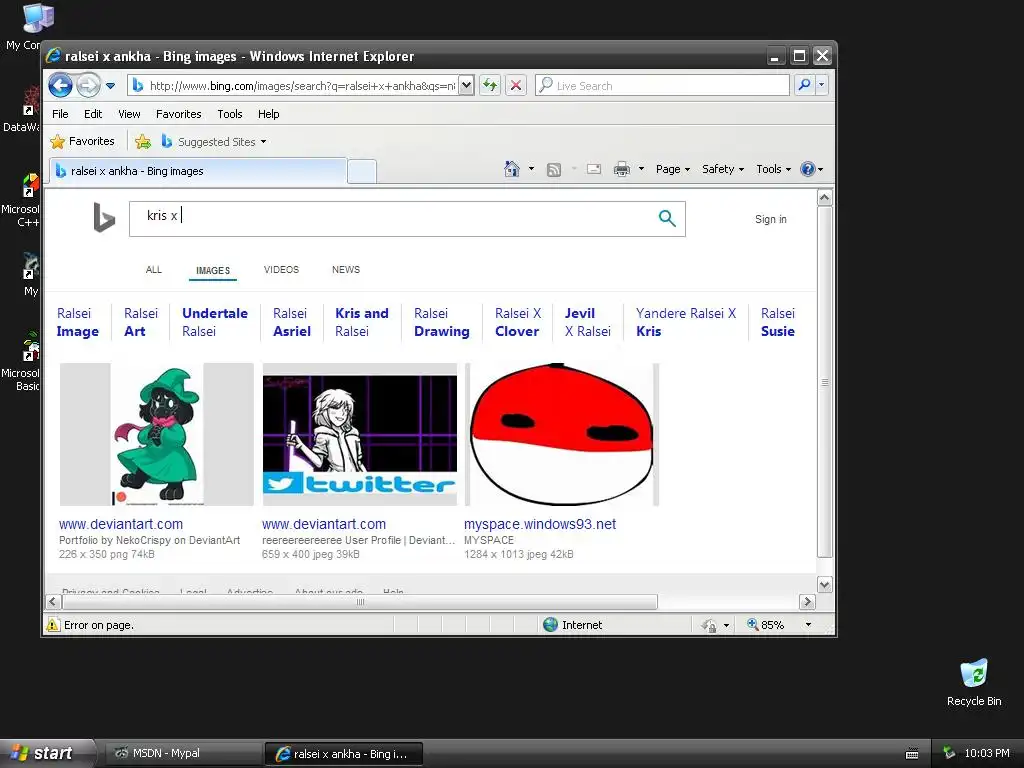This screenshot has height=768, width=1024.
Task: Select the ralsei x ankha browser tab
Action: click(x=198, y=171)
